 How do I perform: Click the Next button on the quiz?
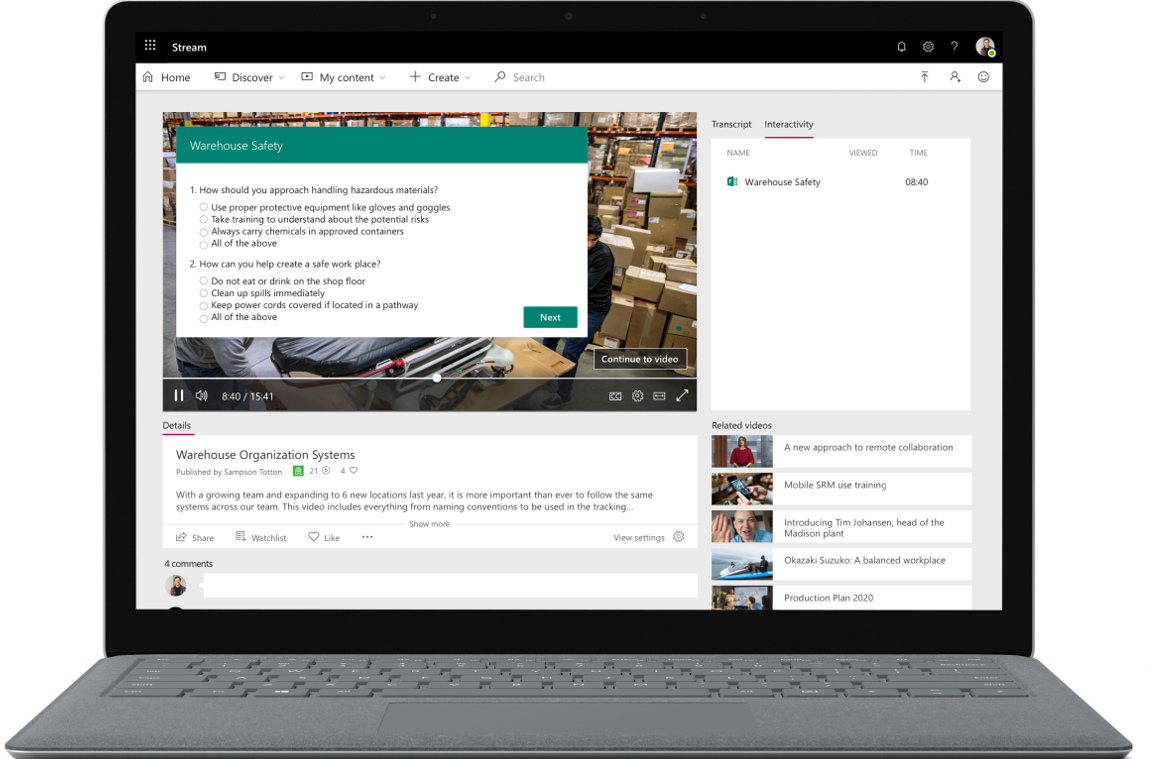(x=550, y=317)
